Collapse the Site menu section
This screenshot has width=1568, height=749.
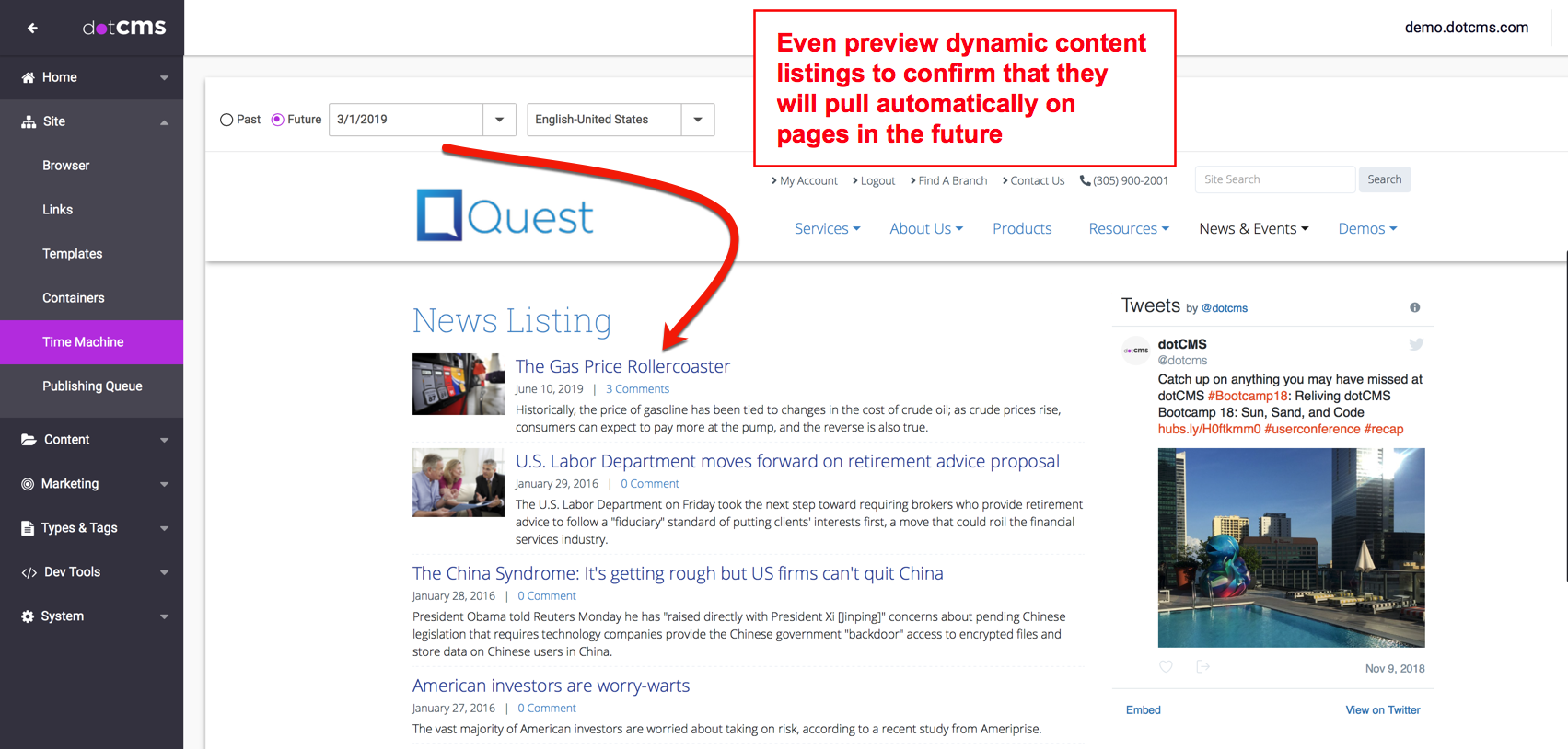click(164, 121)
